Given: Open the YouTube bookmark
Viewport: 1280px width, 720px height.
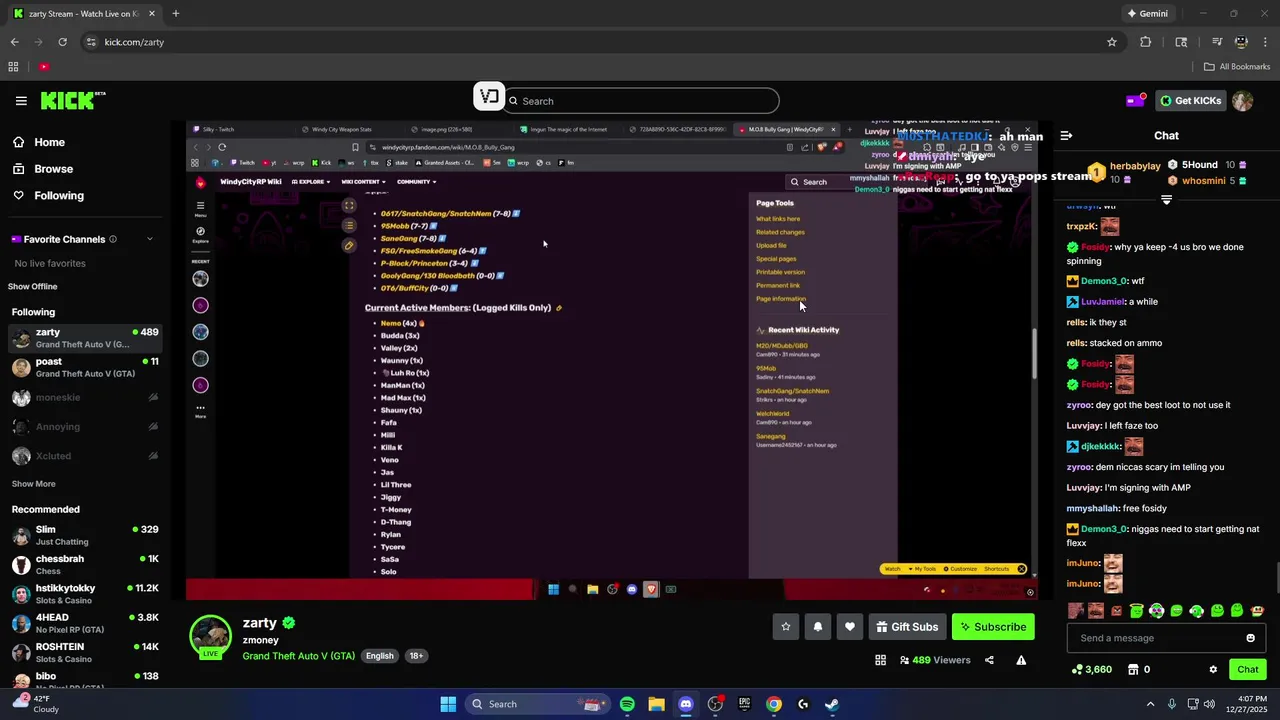Looking at the screenshot, I should click(44, 67).
